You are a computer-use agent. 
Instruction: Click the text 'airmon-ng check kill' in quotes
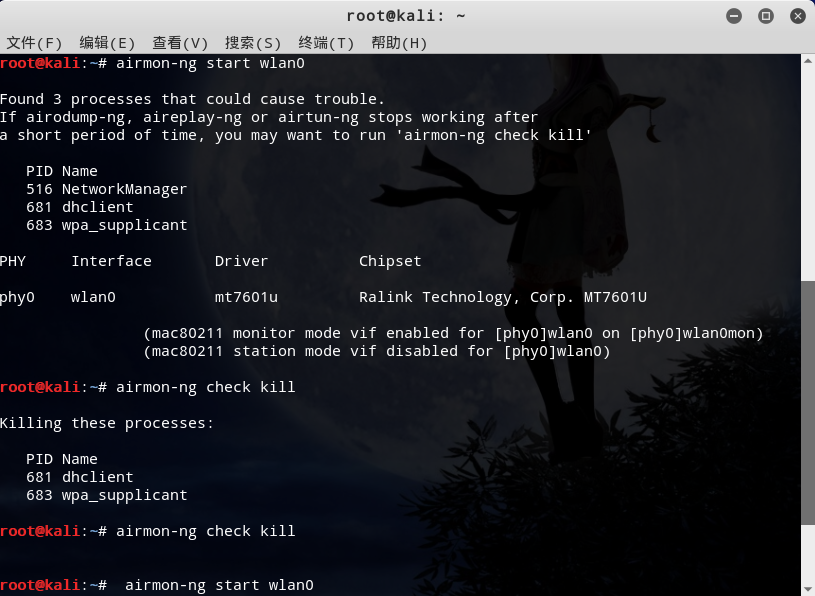pyautogui.click(x=497, y=135)
